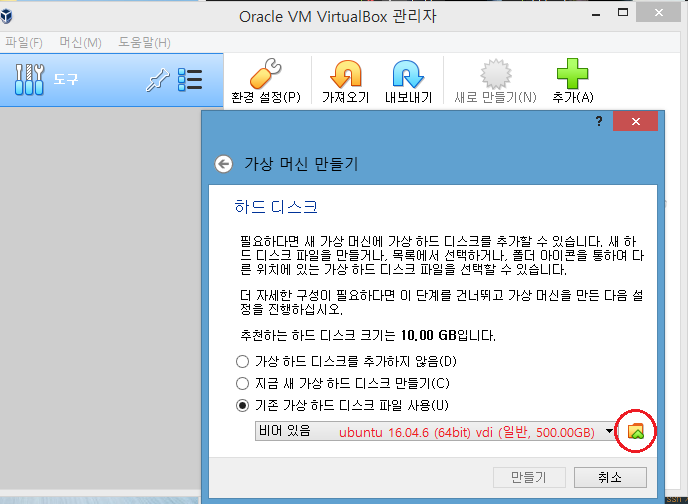Browse for a disk file with folder icon
This screenshot has height=504, width=688.
coord(635,431)
